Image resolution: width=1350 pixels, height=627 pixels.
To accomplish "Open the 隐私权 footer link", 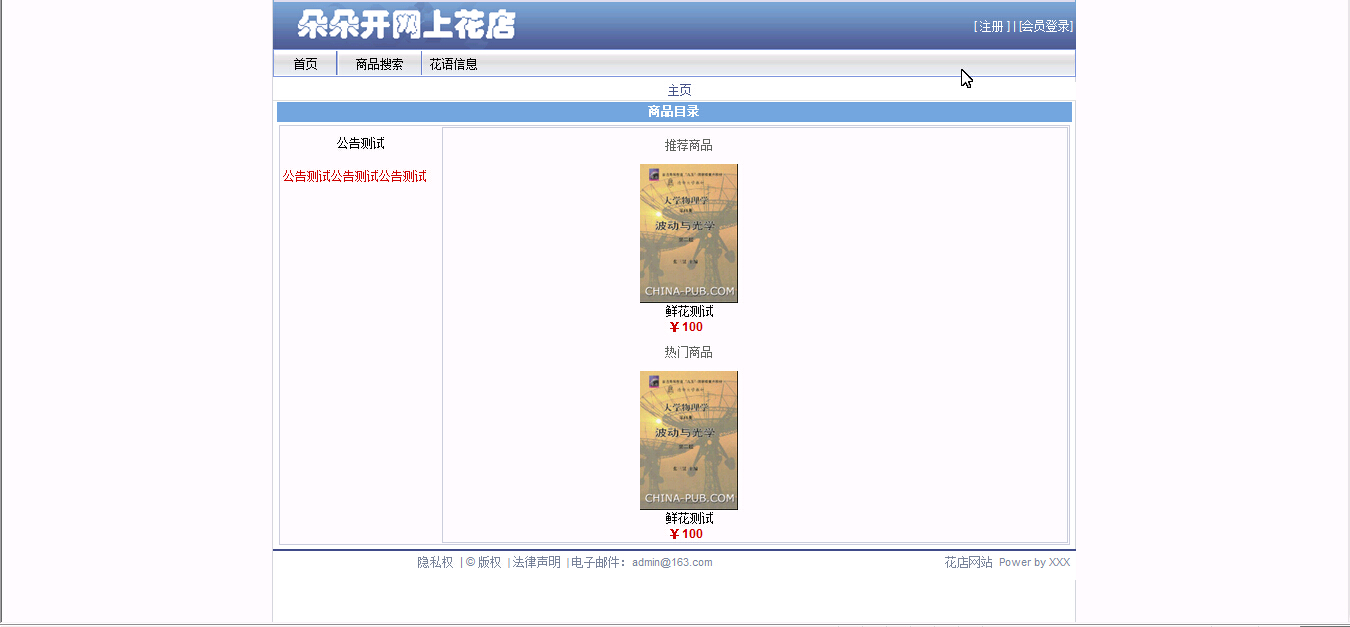I will (435, 562).
